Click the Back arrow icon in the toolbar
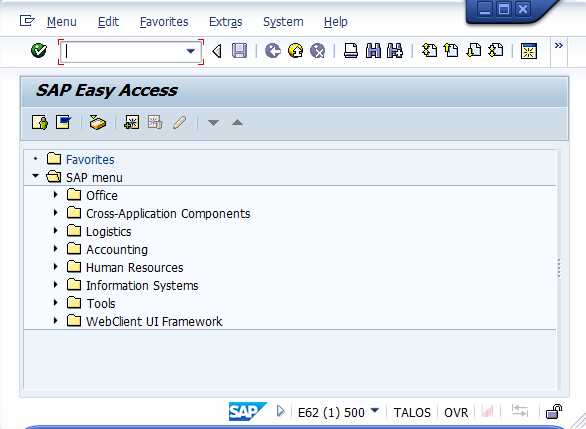Image resolution: width=586 pixels, height=429 pixels. [273, 50]
